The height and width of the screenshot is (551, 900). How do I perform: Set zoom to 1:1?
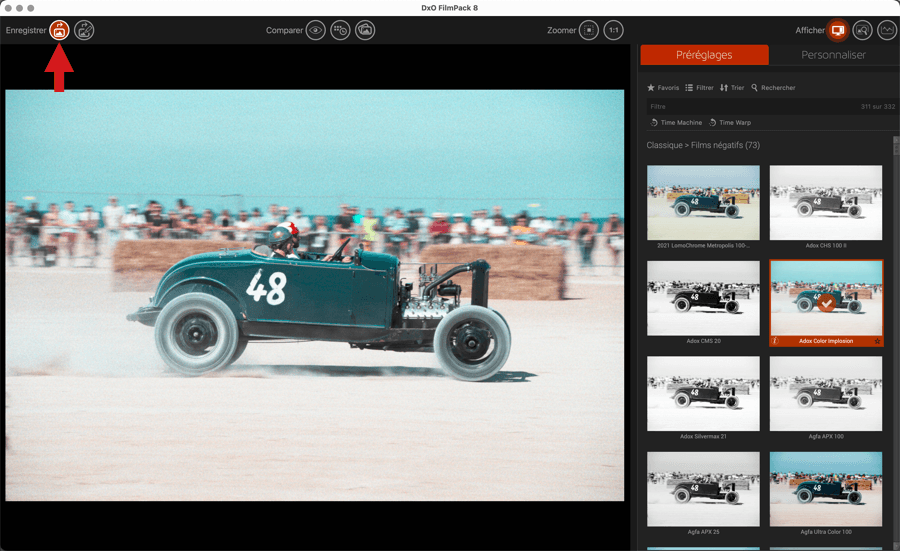click(x=613, y=31)
